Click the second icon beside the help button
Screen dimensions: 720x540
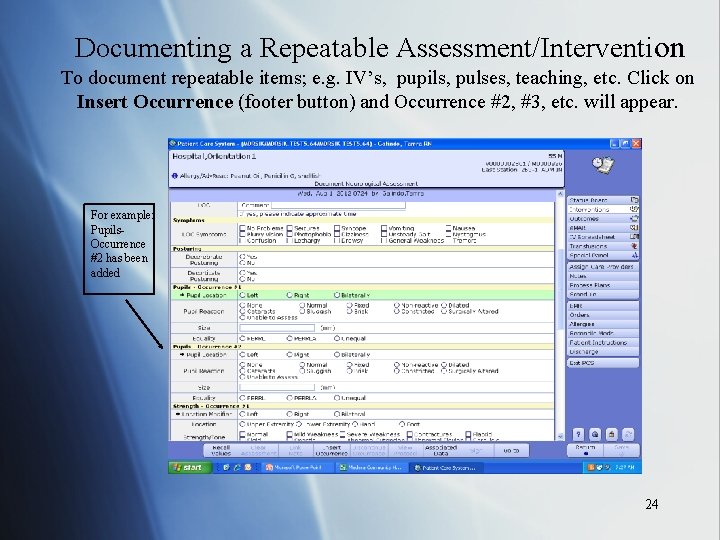[x=595, y=434]
